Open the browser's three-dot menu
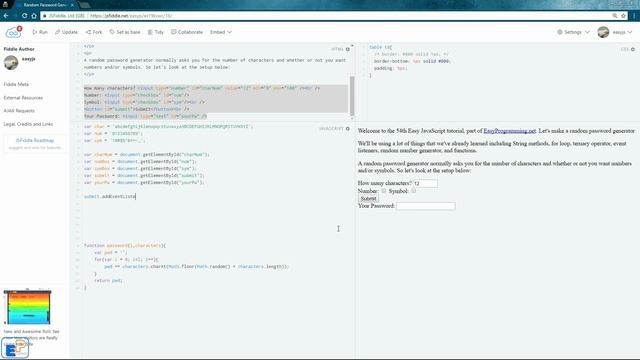Image resolution: width=640 pixels, height=360 pixels. click(x=634, y=16)
